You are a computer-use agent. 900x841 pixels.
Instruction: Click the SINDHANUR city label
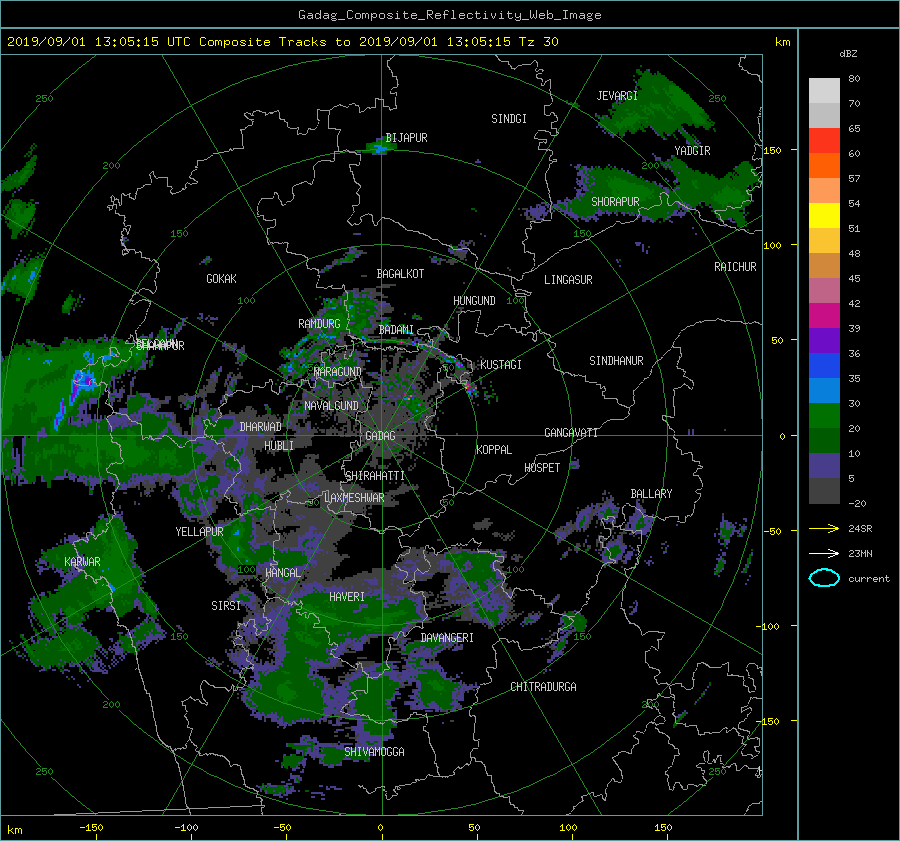coord(616,361)
